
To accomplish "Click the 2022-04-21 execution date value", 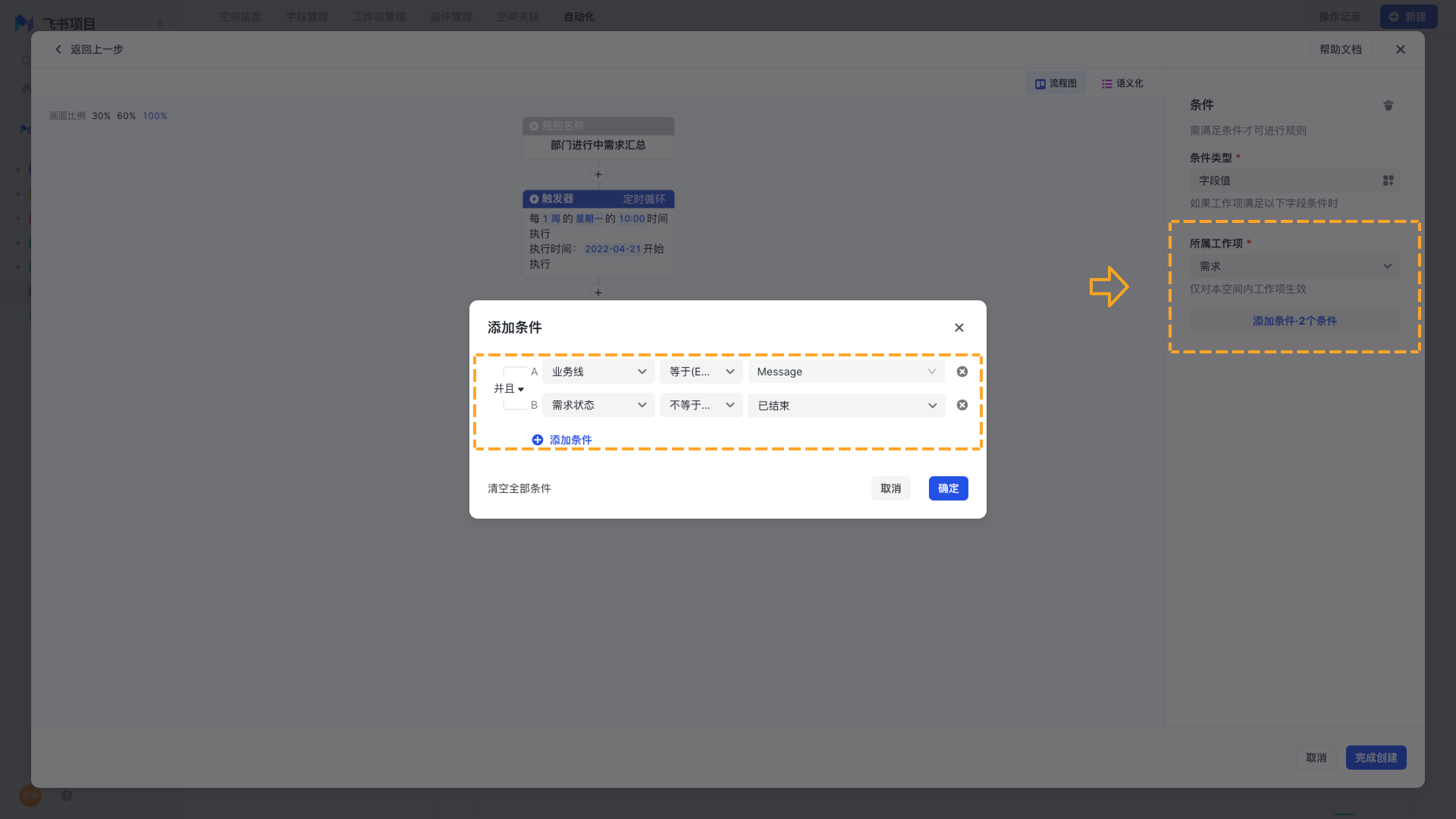I will (x=613, y=249).
